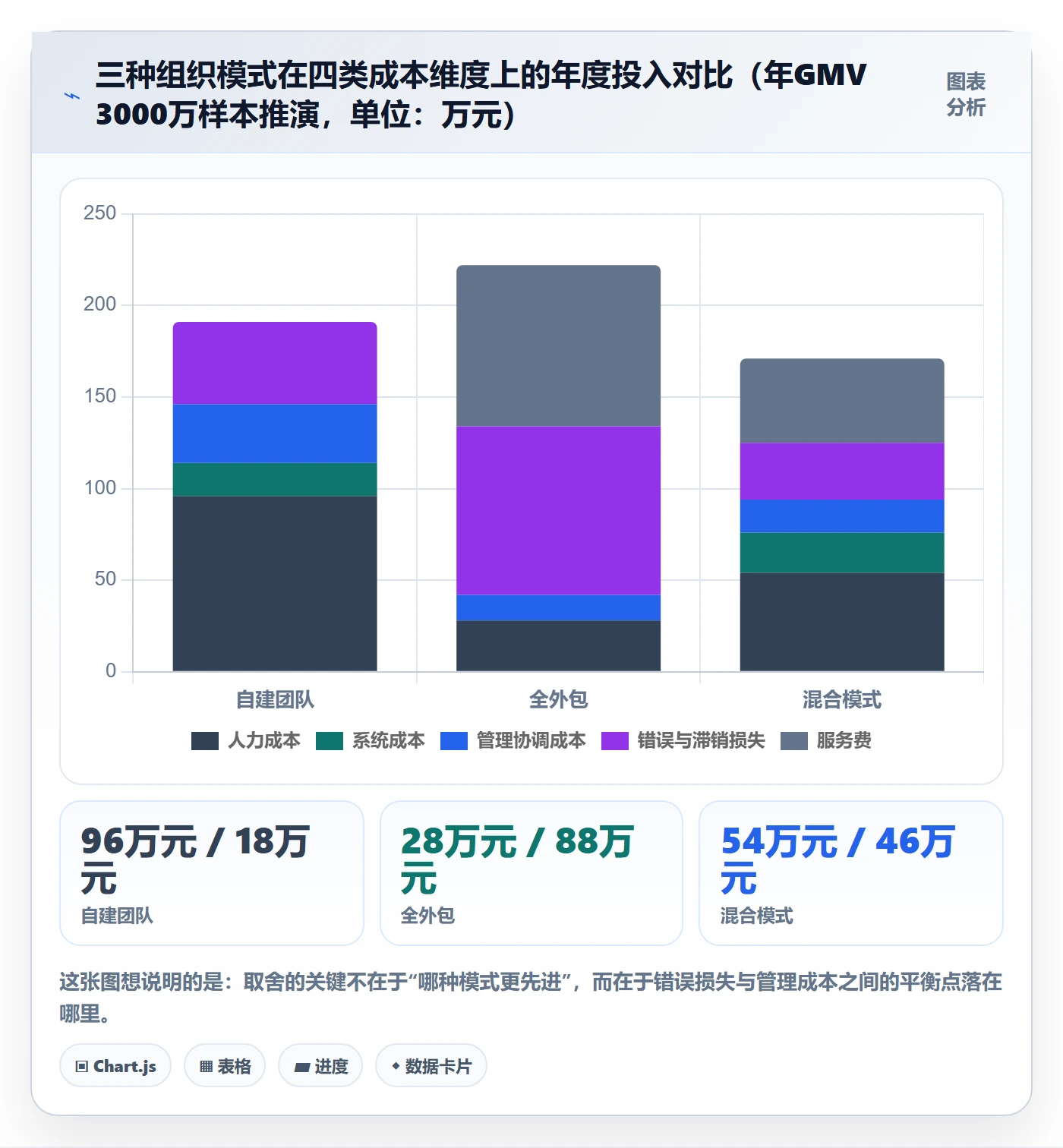Open the 混合模式 data card showing 54万元
The image size is (1063, 1148).
click(851, 873)
